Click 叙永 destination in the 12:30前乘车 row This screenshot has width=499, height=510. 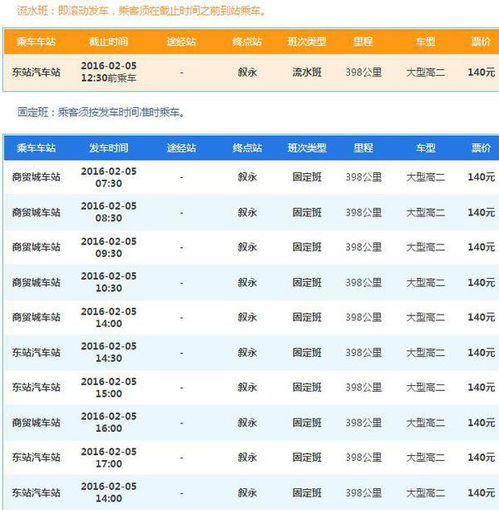247,72
